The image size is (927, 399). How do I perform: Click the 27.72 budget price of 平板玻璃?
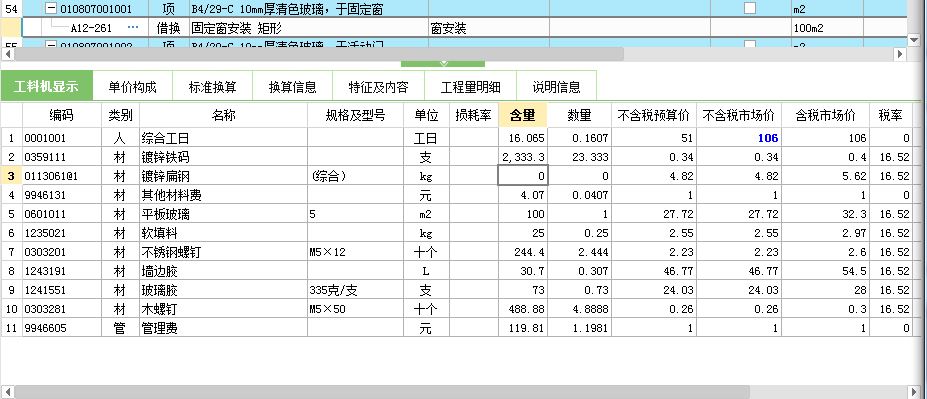pos(654,214)
